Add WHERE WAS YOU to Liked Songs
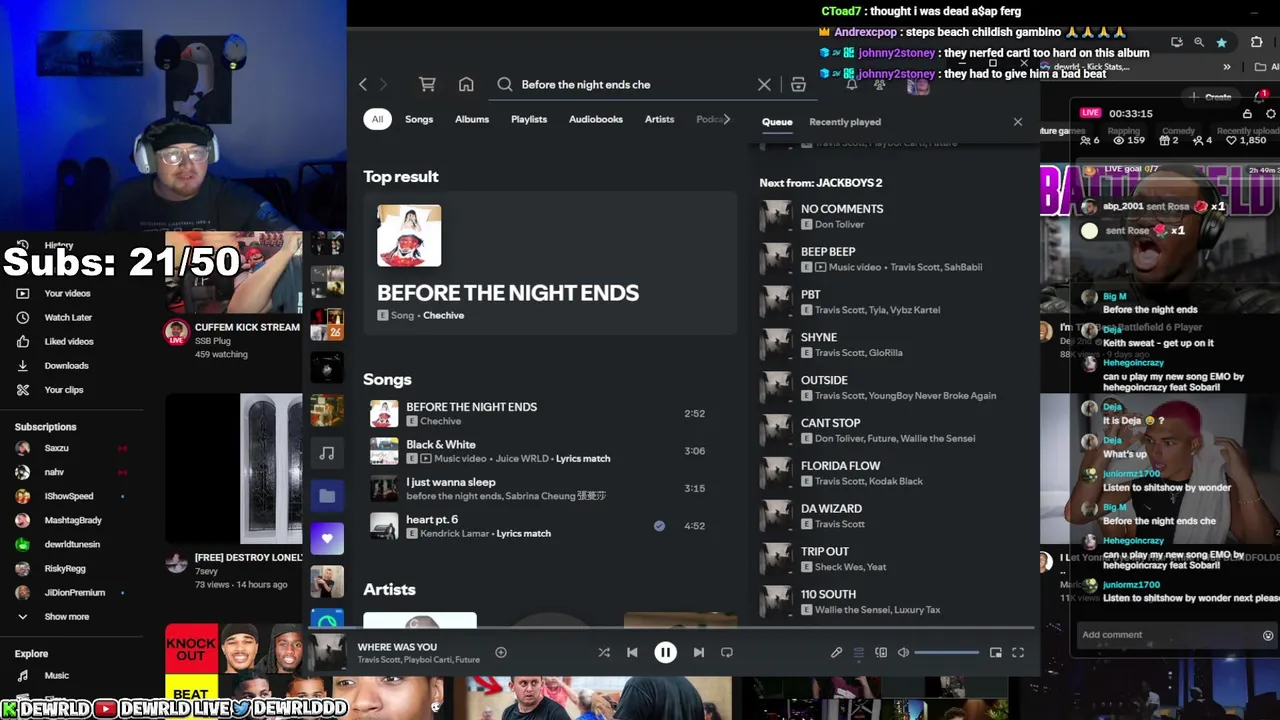This screenshot has width=1280, height=720. click(501, 653)
